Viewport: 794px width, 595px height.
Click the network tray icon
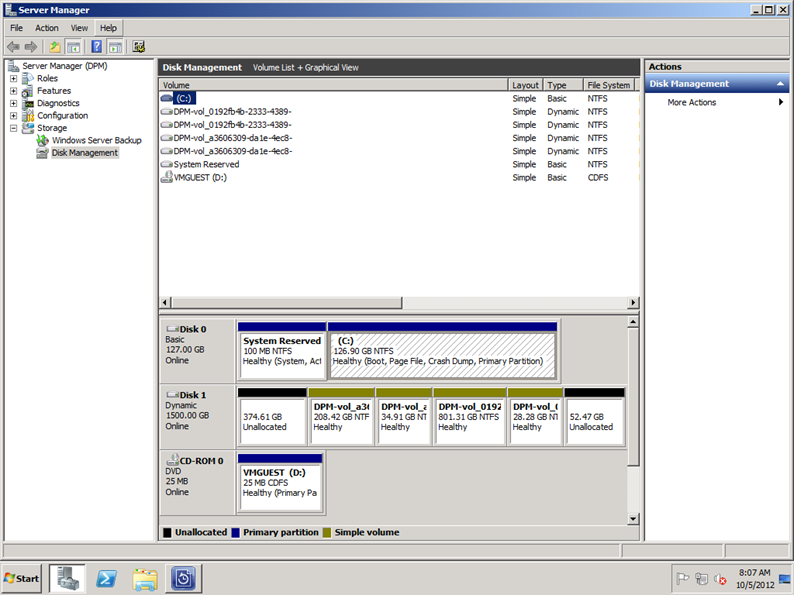click(701, 578)
